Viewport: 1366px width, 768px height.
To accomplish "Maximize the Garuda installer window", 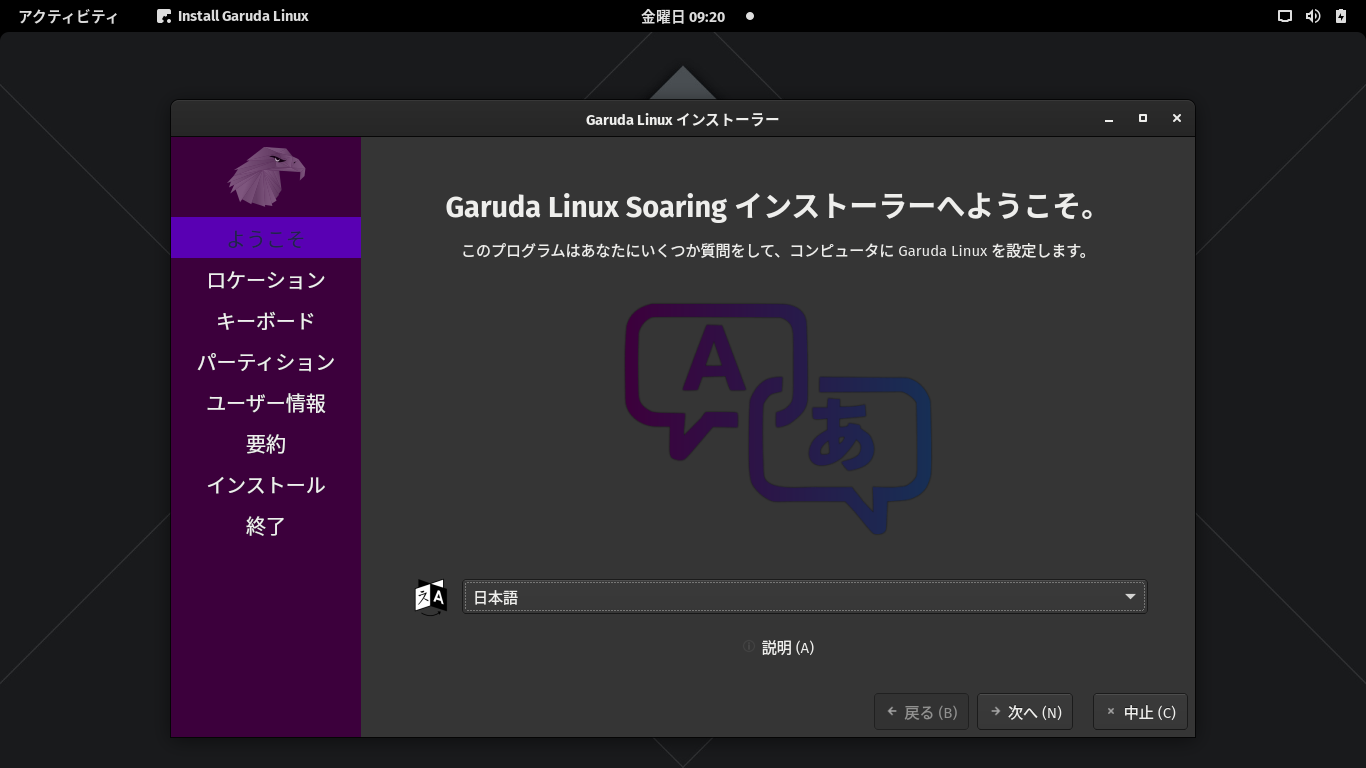I will coord(1143,119).
